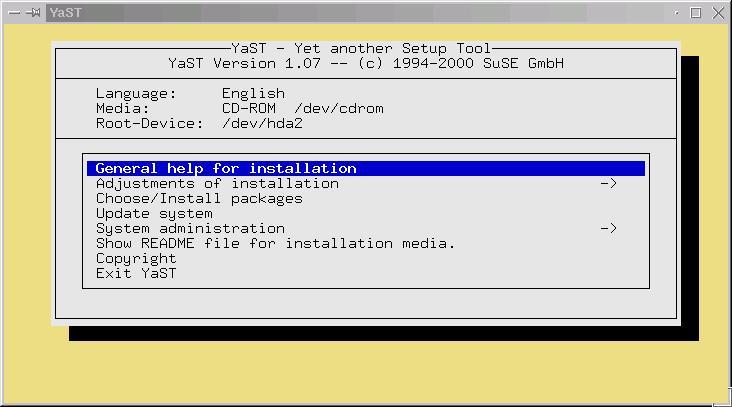This screenshot has height=407, width=732.
Task: Click the YaST Version 1.07 header line
Action: pos(366,64)
